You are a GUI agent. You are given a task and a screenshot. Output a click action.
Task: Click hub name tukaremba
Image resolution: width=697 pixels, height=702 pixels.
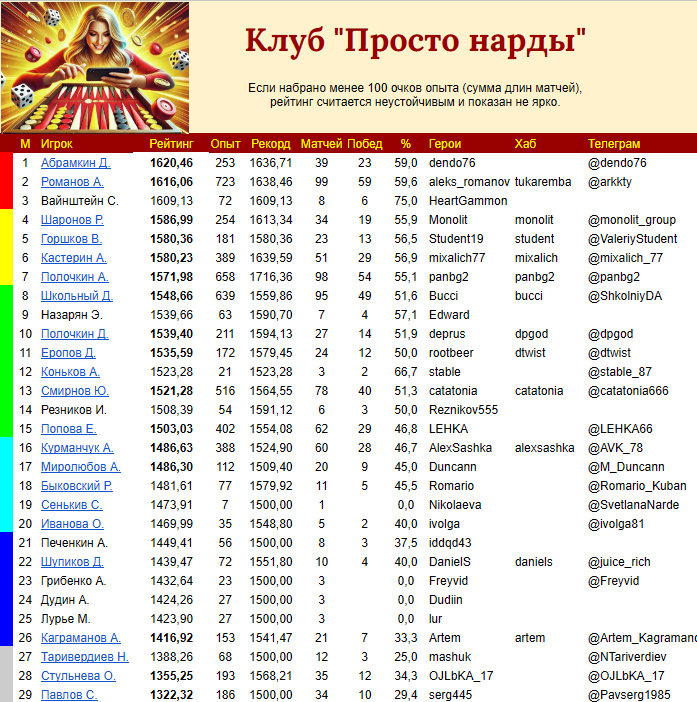[543, 182]
